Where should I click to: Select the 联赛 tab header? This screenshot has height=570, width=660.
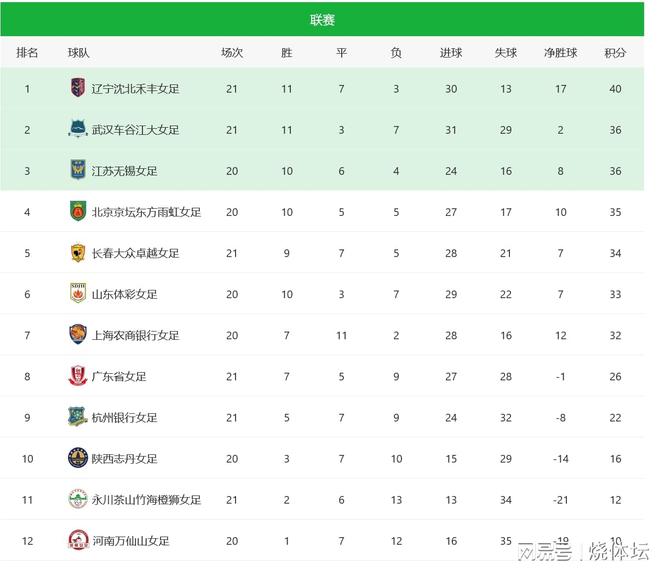(x=323, y=20)
